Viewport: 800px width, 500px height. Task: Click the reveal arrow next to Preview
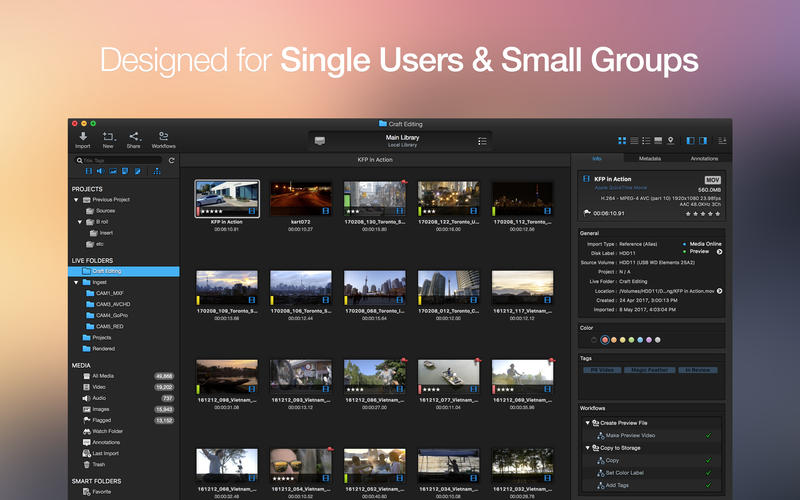click(719, 252)
